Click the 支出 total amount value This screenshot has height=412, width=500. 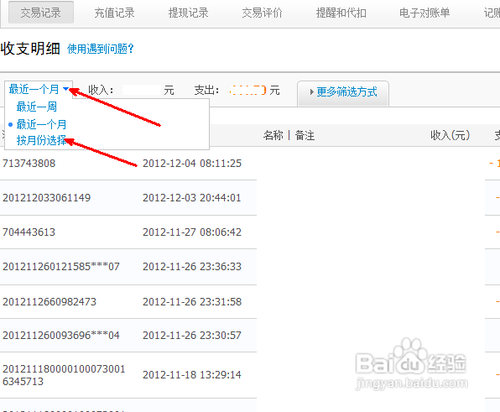point(248,90)
